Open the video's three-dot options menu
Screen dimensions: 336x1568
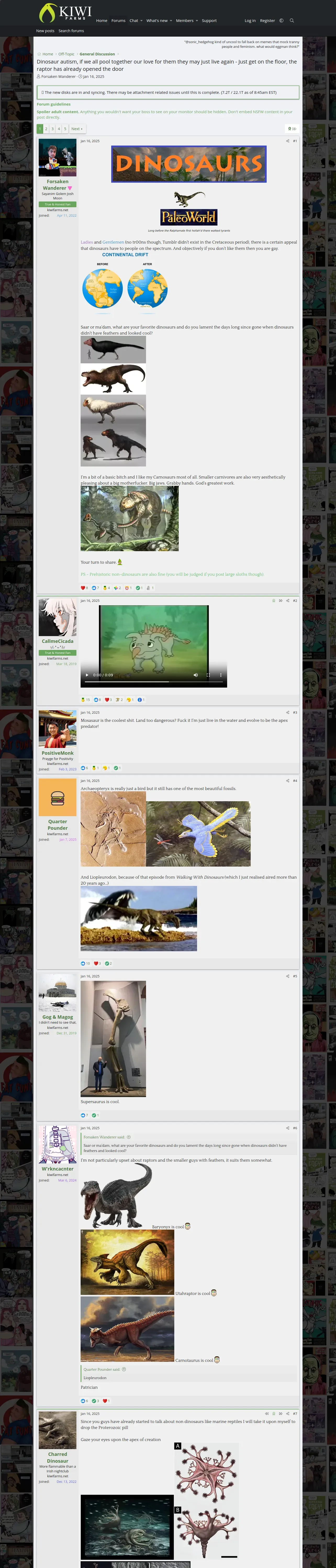pos(221,675)
